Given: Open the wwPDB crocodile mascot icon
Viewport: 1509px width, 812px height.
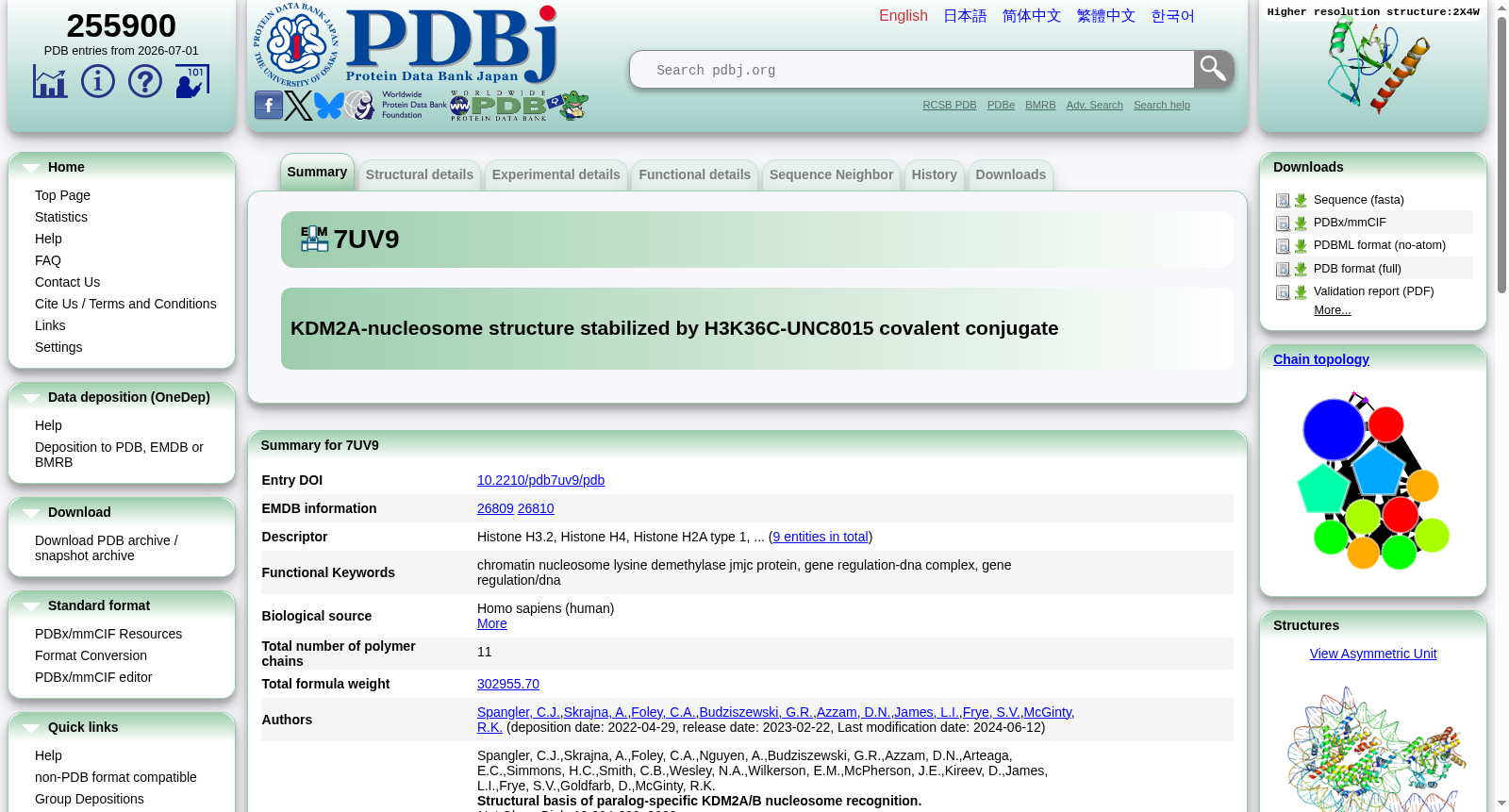Looking at the screenshot, I should (x=569, y=105).
